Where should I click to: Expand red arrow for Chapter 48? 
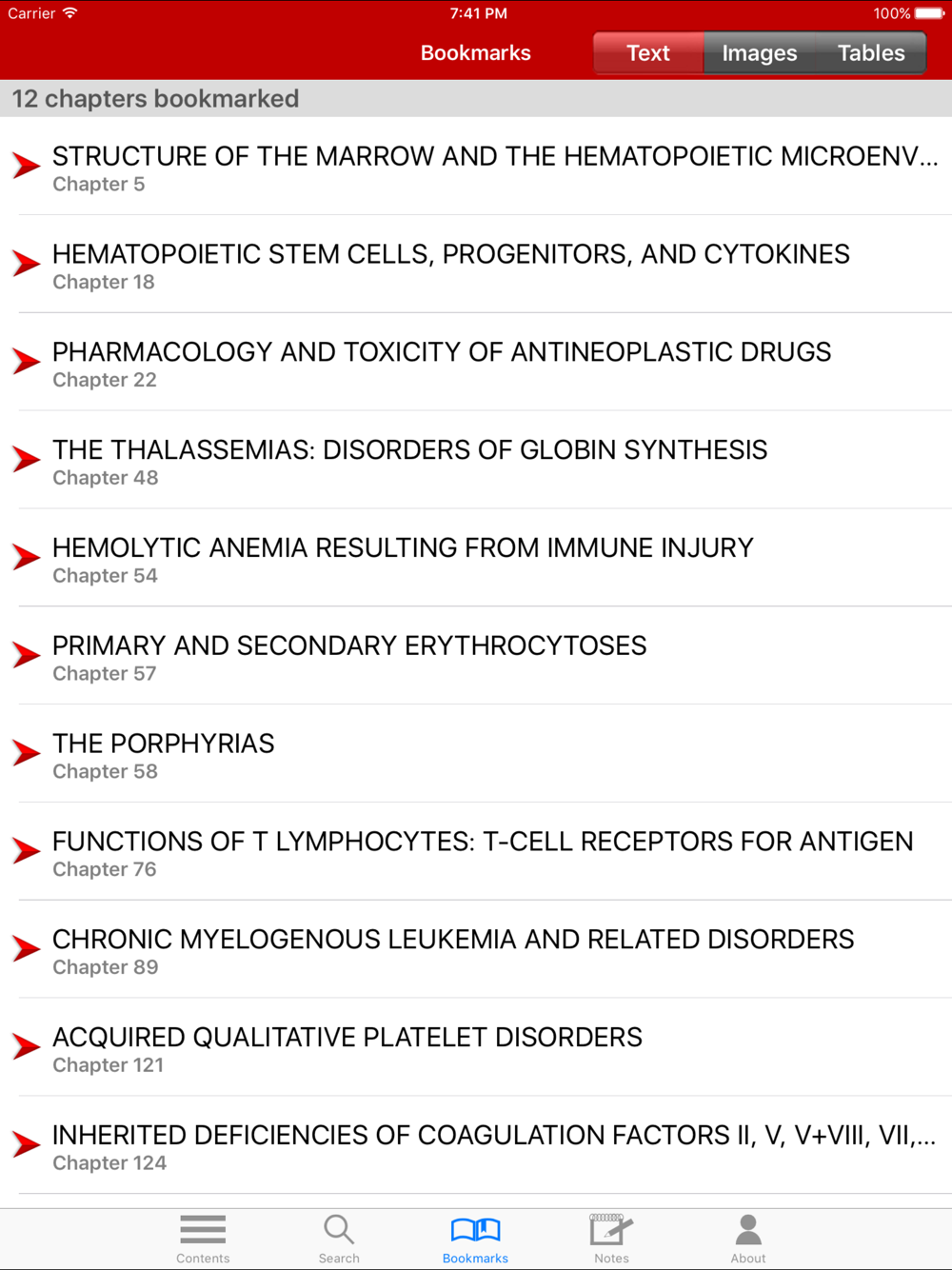pos(27,460)
